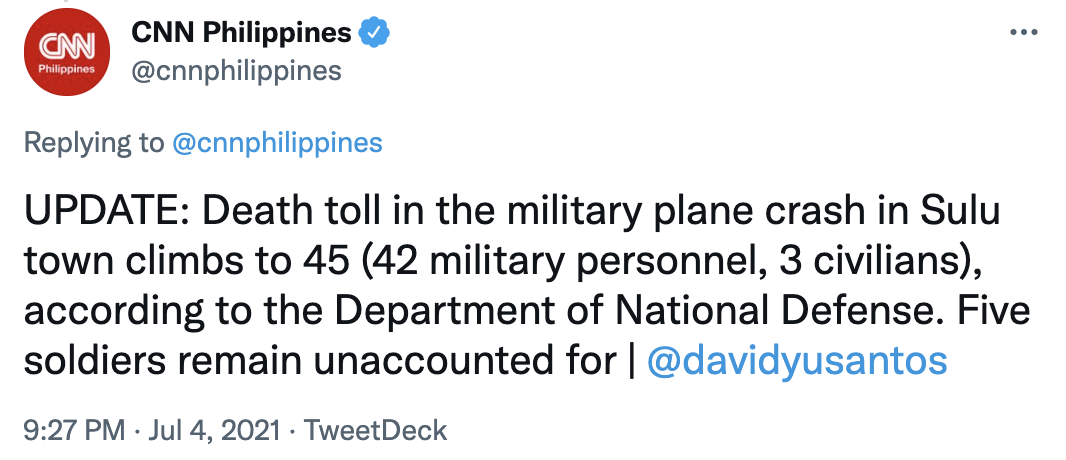Open the three-dots more options menu

click(x=1024, y=33)
